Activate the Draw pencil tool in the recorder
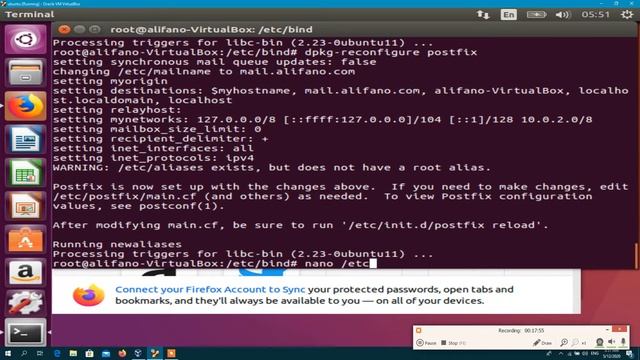This screenshot has width=640, height=360. coord(542,343)
